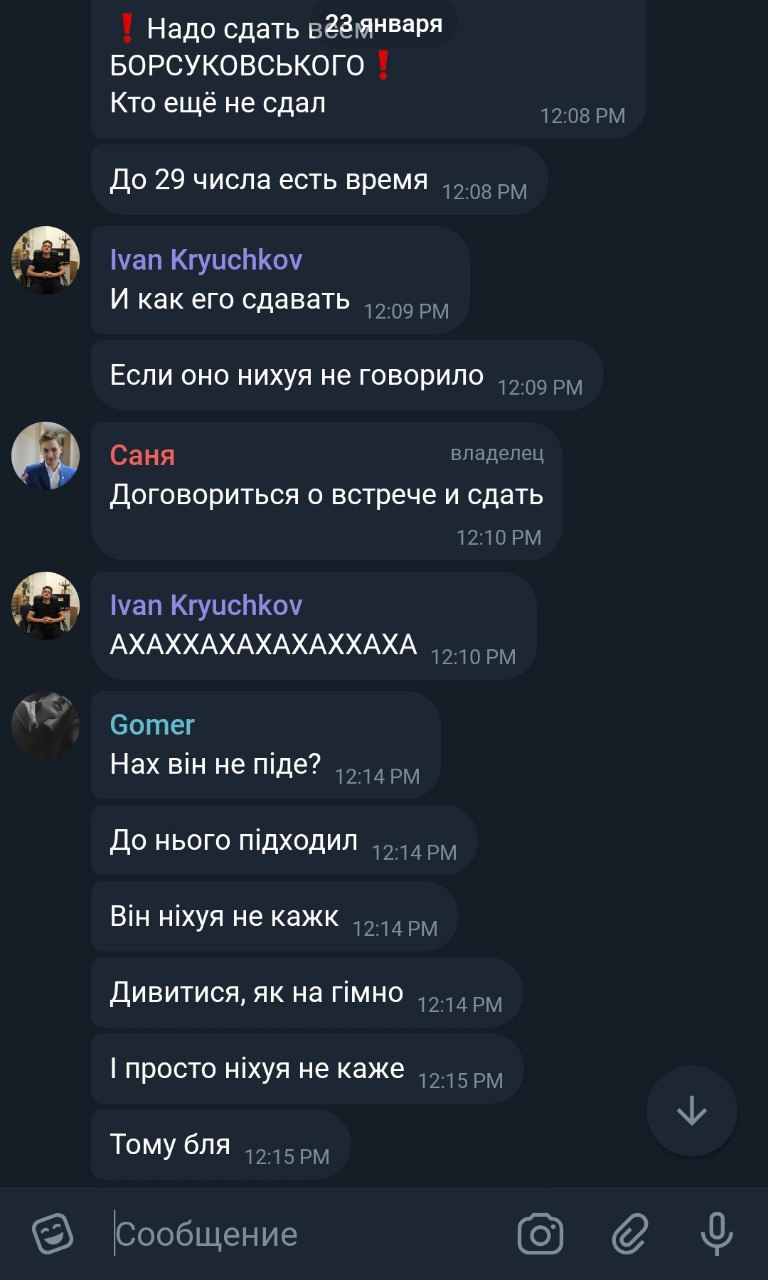Image resolution: width=768 pixels, height=1280 pixels.
Task: Start voice recording with microphone icon
Action: point(716,1234)
